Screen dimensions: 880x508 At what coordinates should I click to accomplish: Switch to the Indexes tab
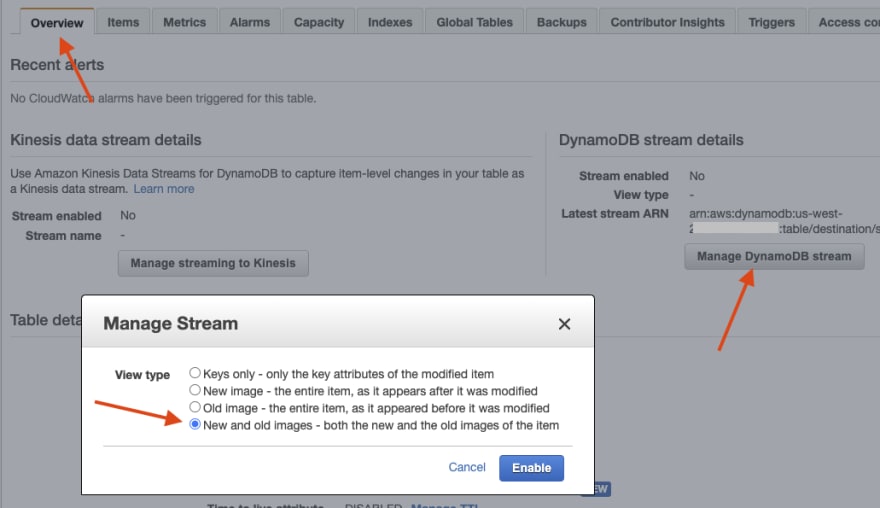tap(390, 22)
